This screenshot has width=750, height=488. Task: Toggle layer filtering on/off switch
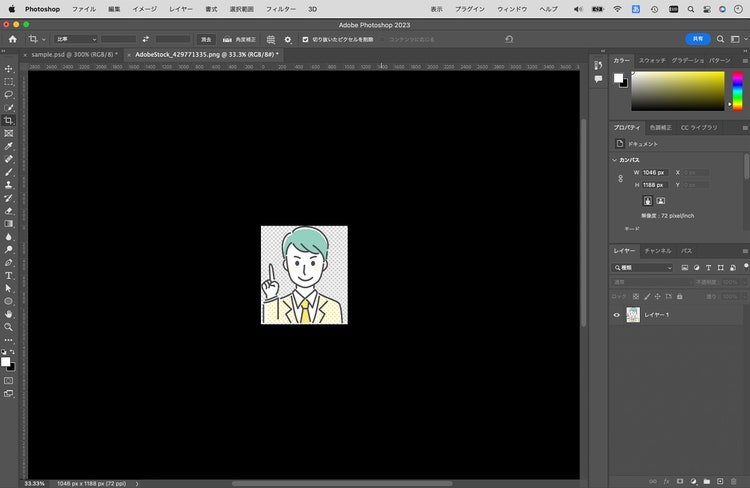tap(745, 267)
